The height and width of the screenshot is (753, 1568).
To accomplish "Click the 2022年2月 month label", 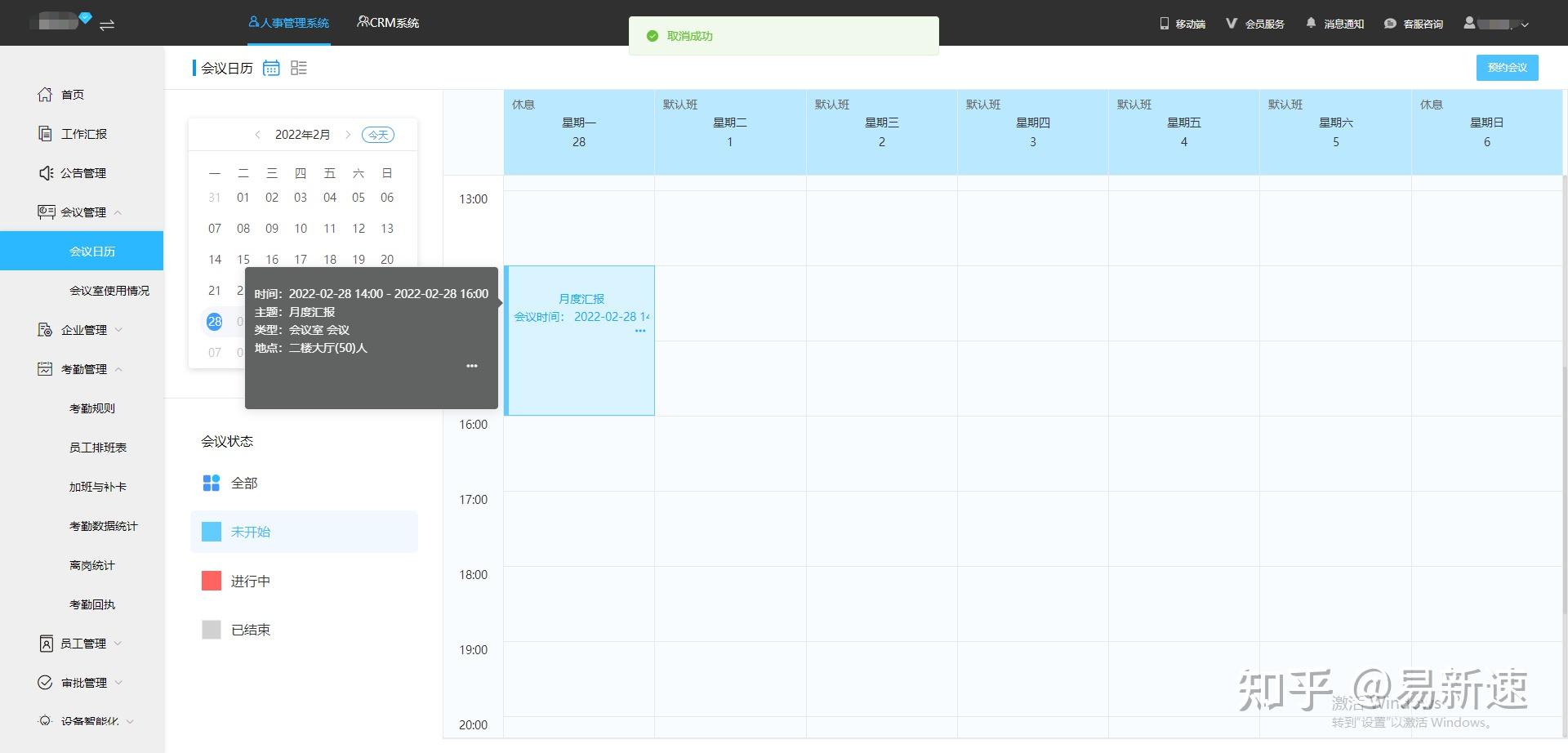I will click(x=303, y=135).
